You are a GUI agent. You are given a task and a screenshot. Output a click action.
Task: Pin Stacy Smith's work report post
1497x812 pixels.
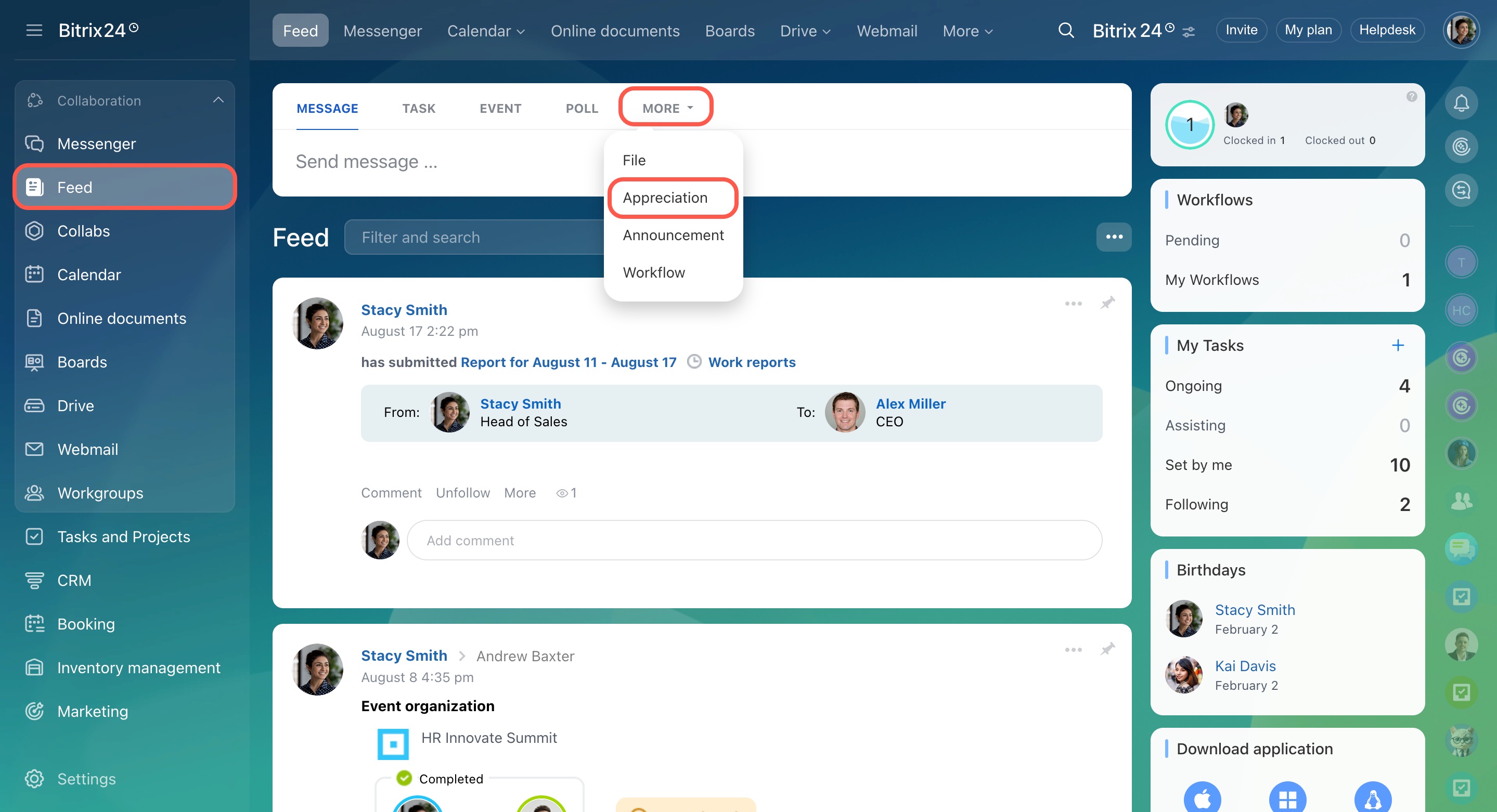coord(1107,303)
